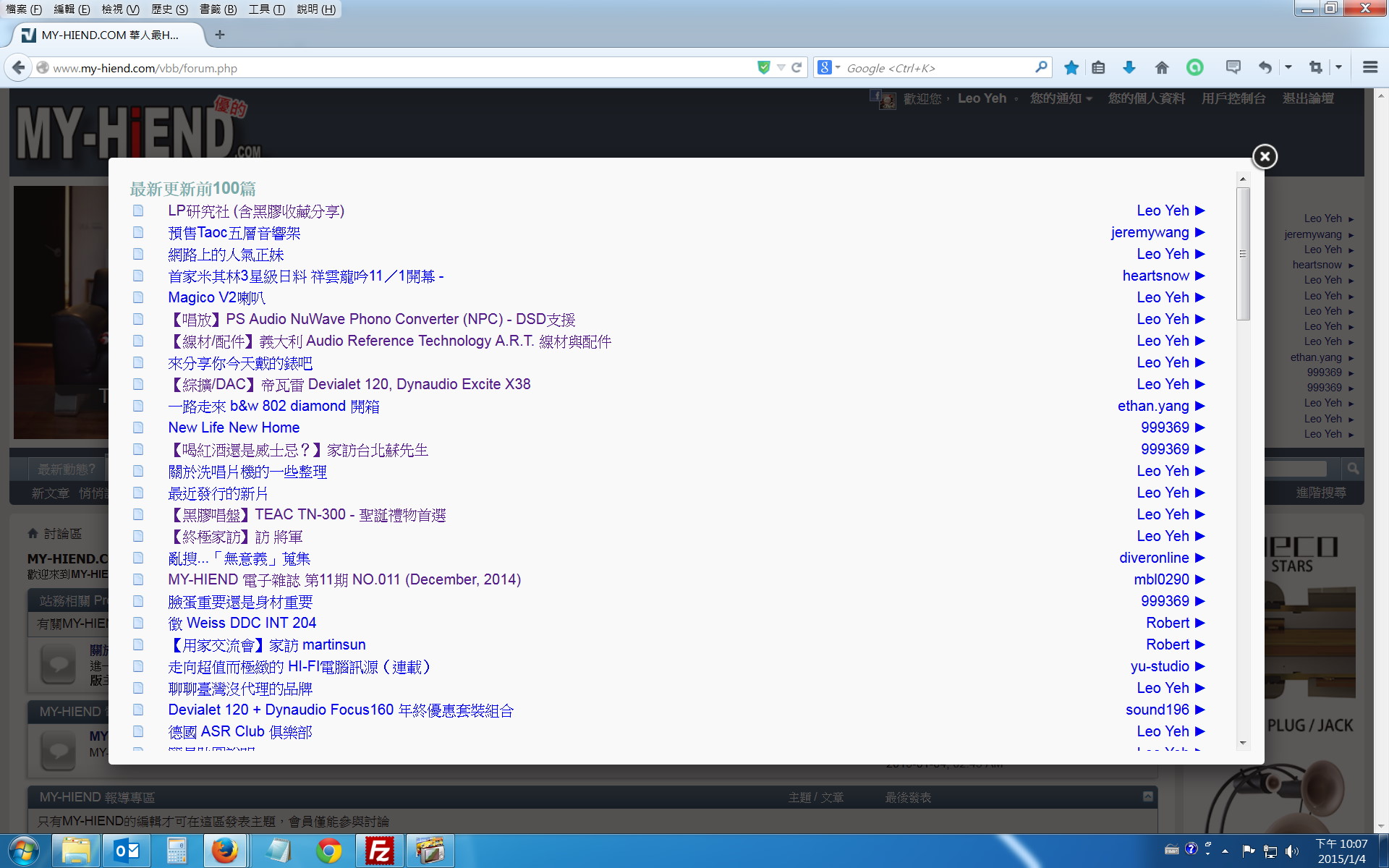Click the popup list scrollbar thumb
Screen dimensions: 1389x868
(1243, 253)
